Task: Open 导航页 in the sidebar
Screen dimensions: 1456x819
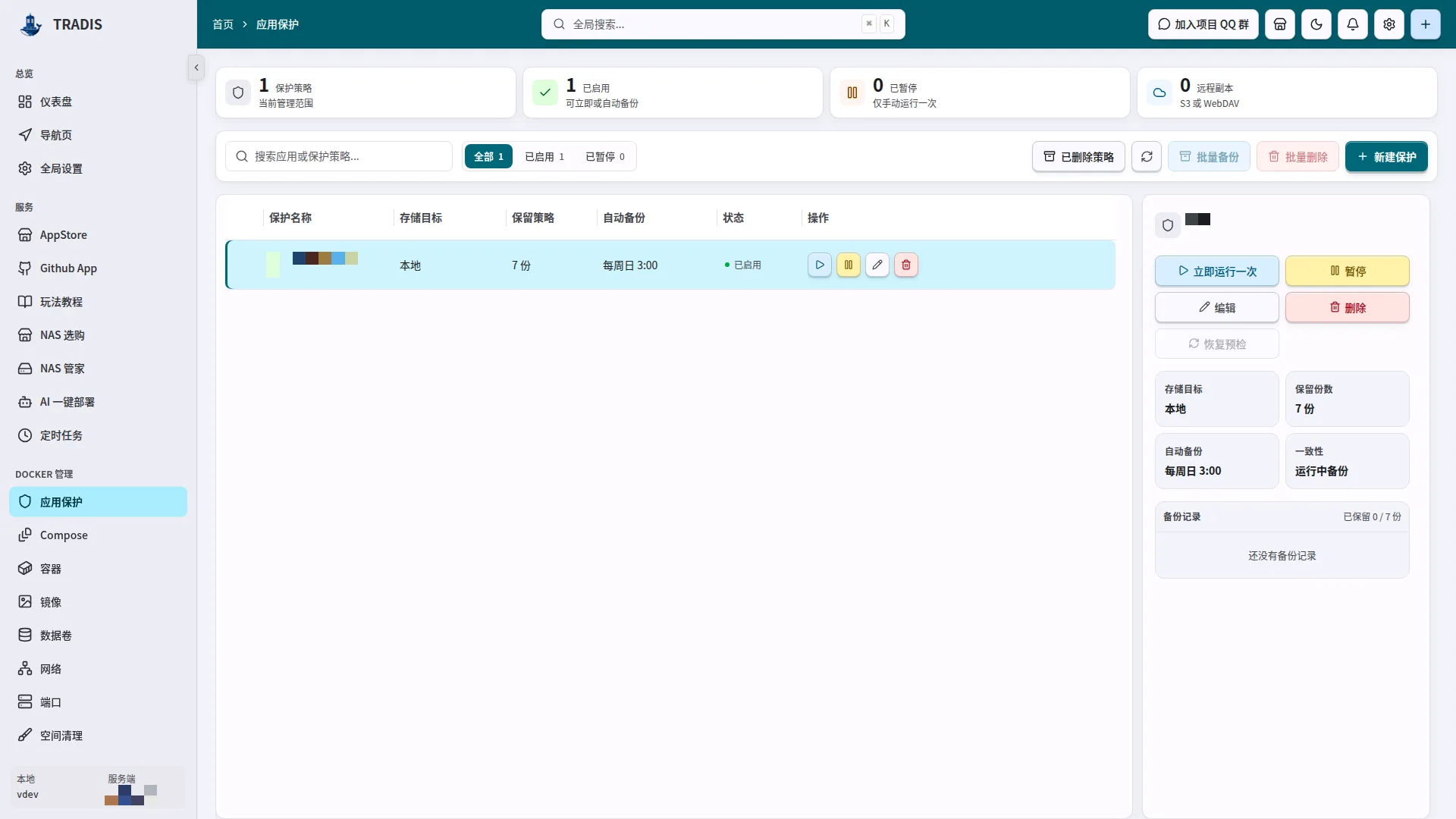Action: (99, 135)
